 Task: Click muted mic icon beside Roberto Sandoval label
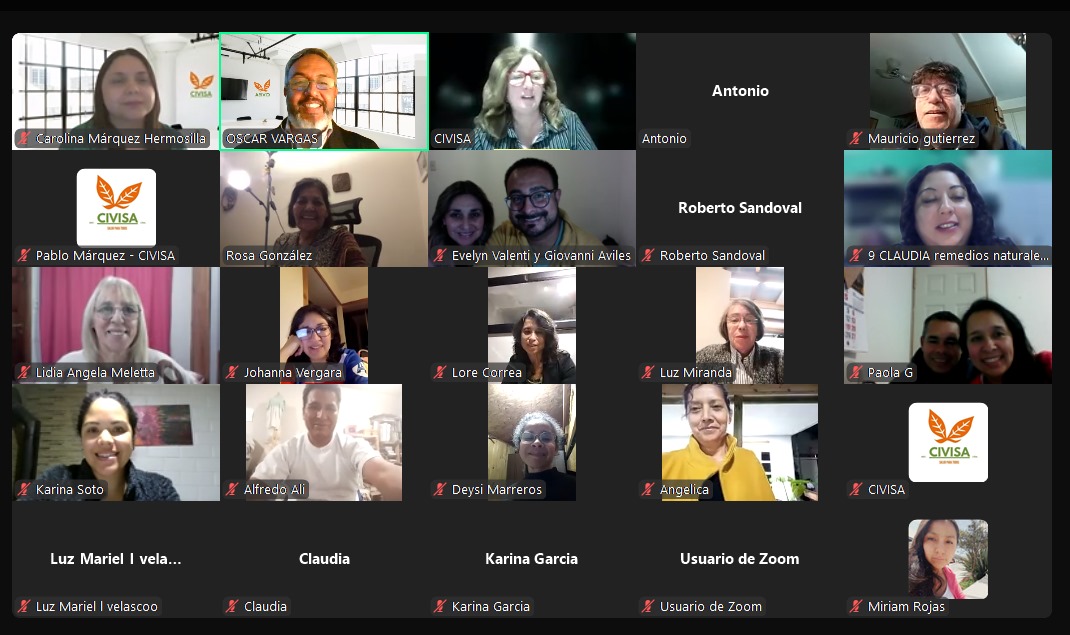tap(648, 256)
